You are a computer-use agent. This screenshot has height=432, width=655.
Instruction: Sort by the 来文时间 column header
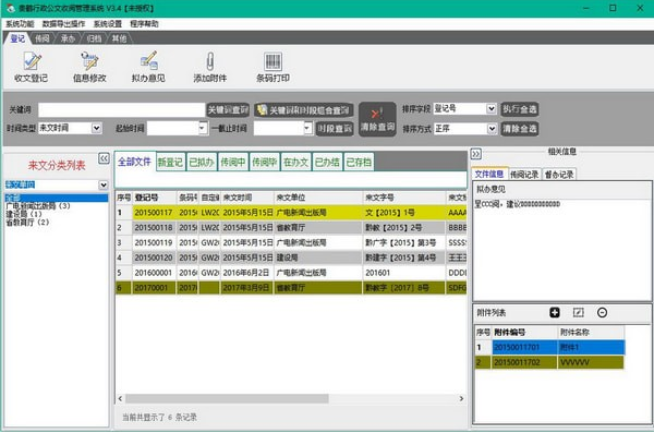[x=247, y=197]
